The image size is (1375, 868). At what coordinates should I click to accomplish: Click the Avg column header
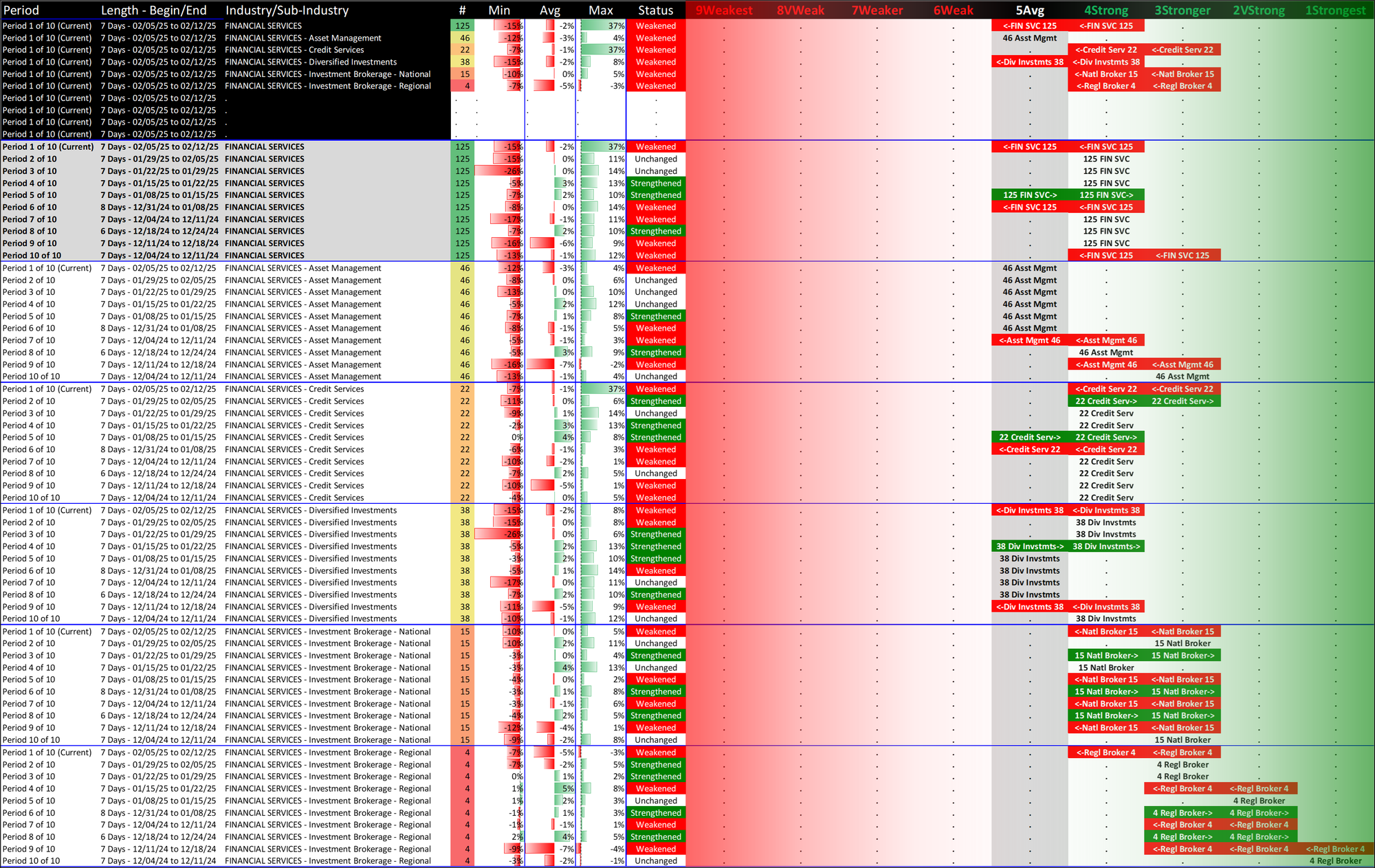(x=550, y=10)
